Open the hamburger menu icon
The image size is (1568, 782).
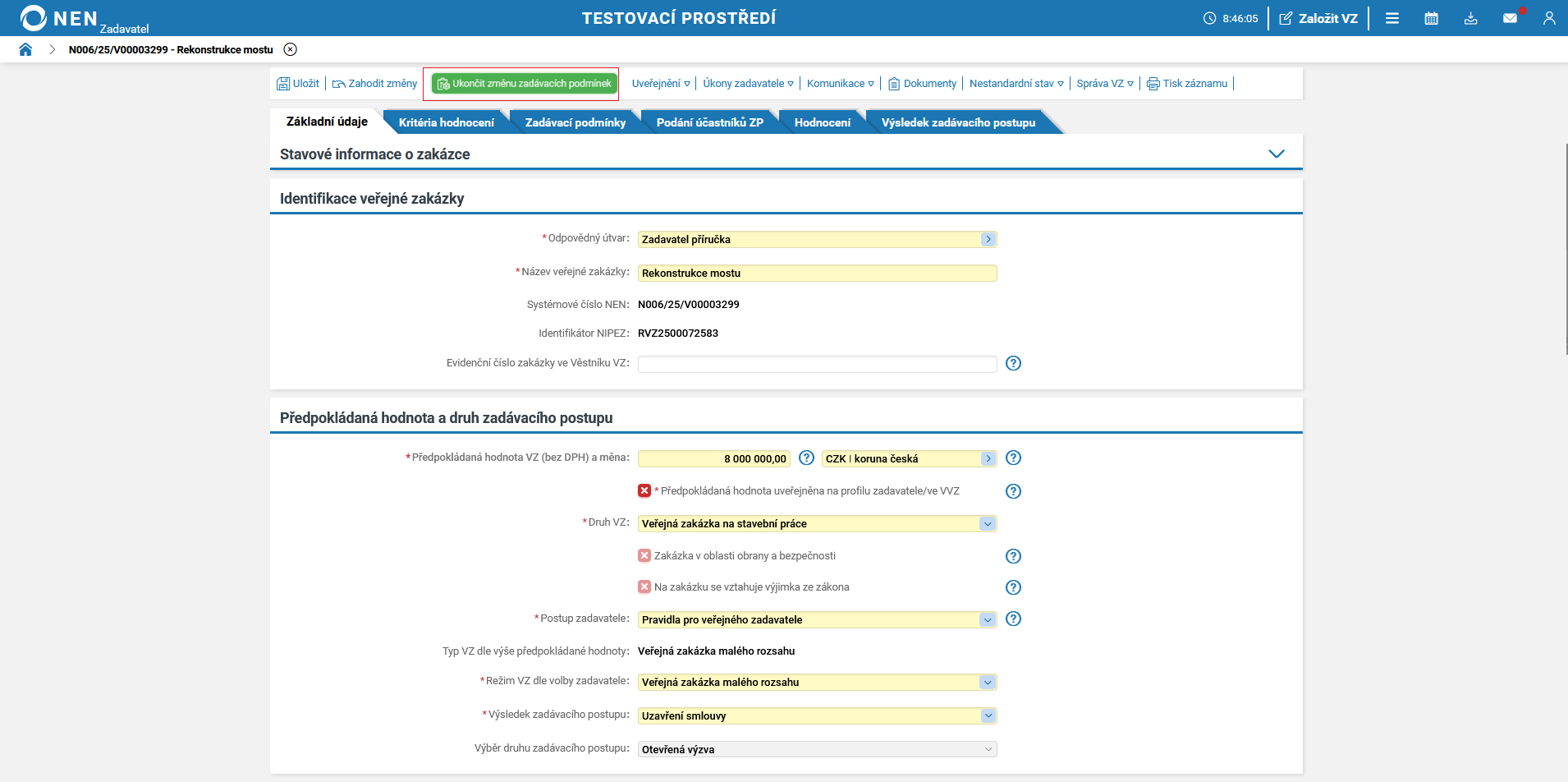tap(1392, 18)
